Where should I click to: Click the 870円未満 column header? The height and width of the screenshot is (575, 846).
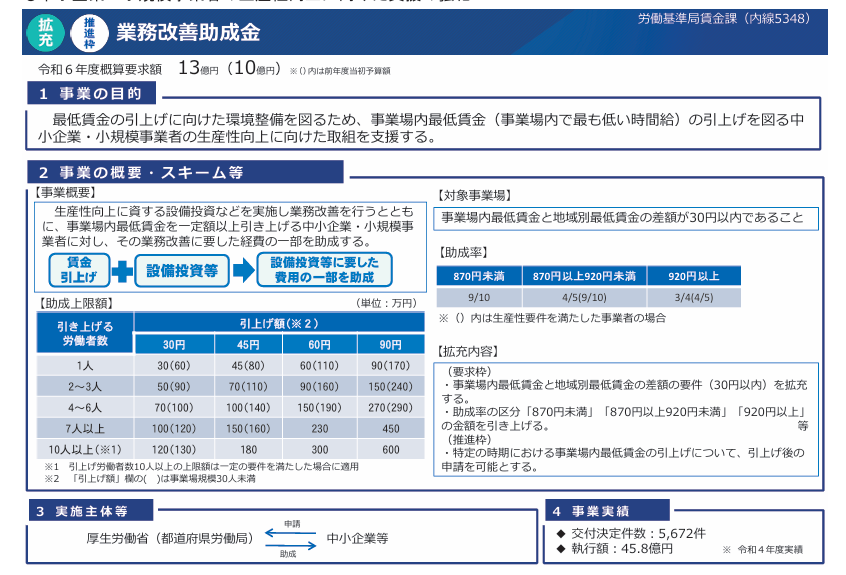pos(477,276)
